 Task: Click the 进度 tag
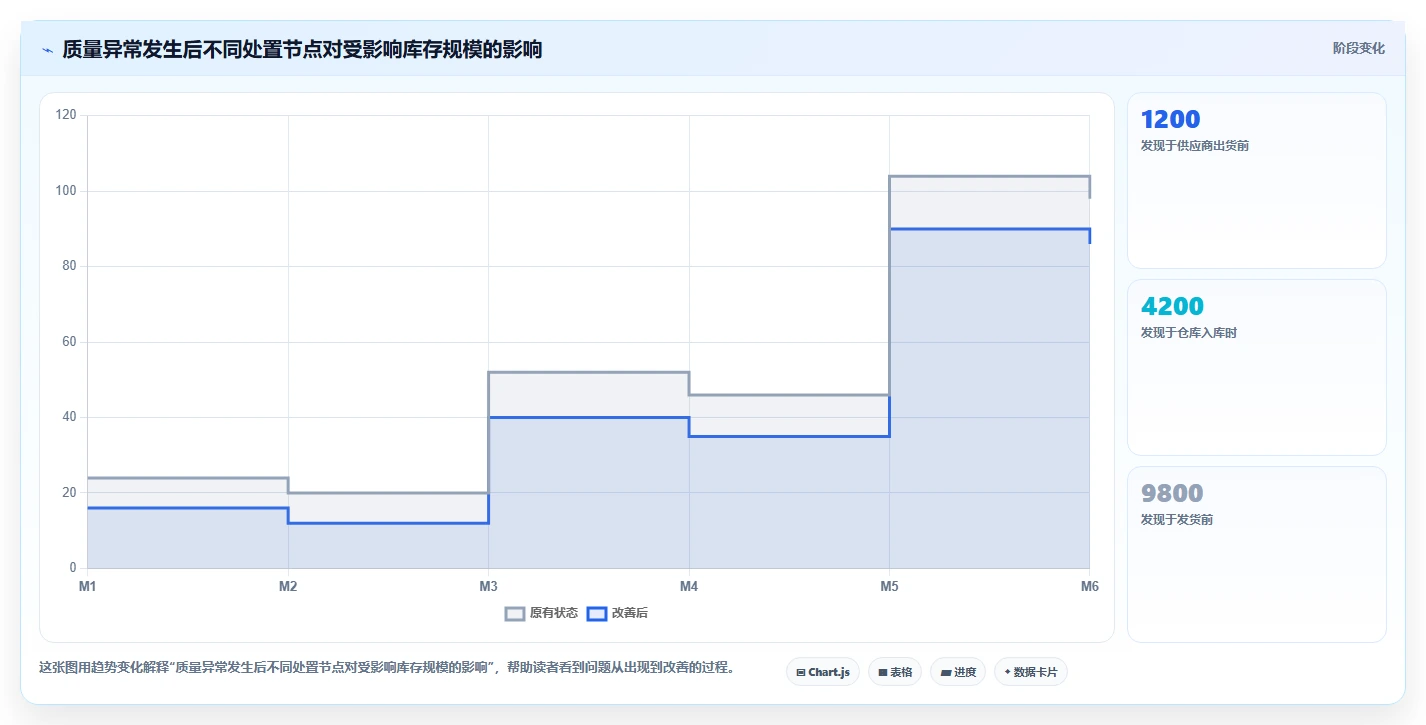[958, 672]
